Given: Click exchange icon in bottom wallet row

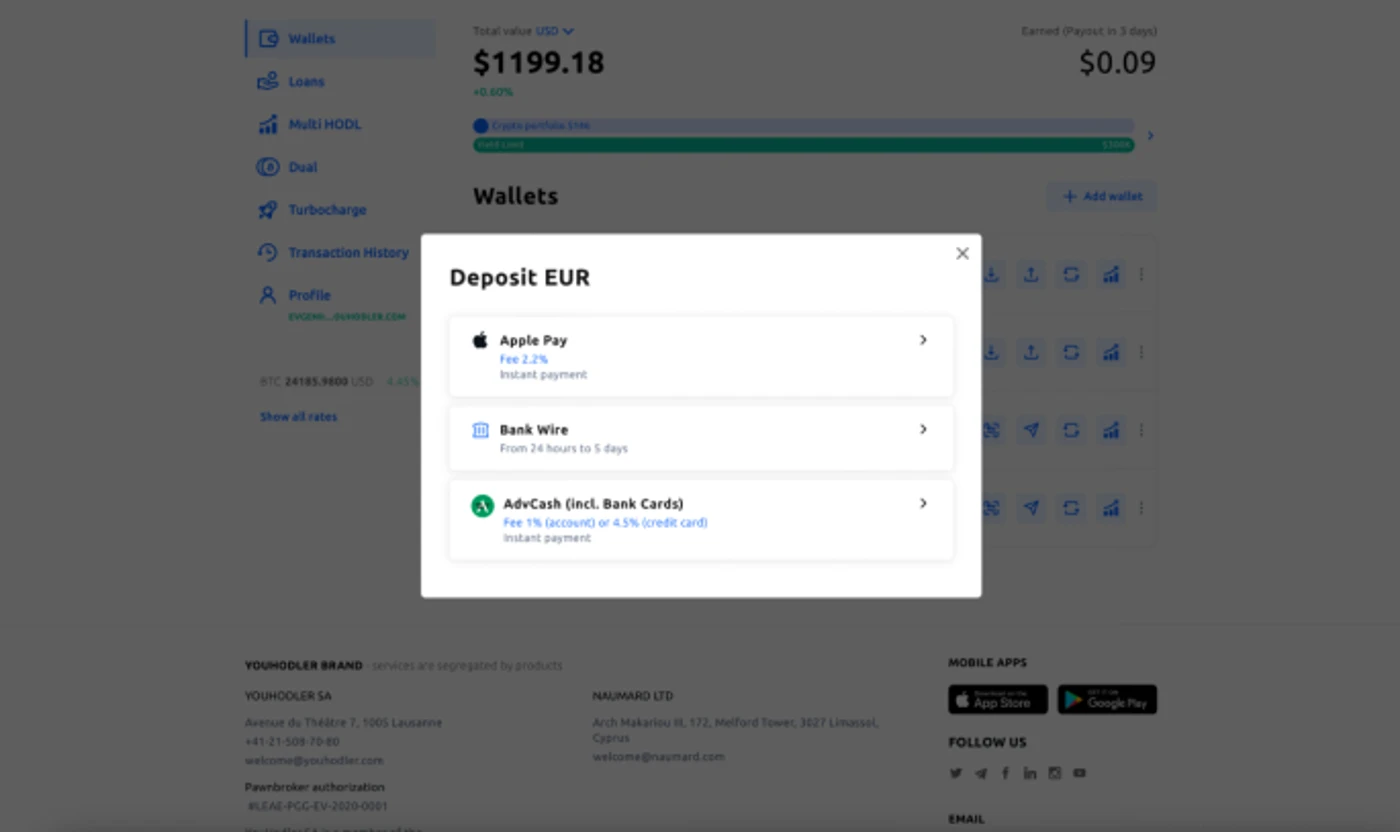Looking at the screenshot, I should 1071,508.
